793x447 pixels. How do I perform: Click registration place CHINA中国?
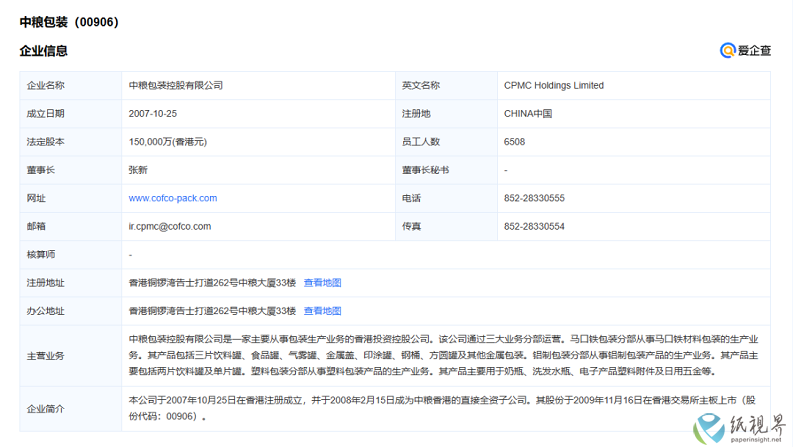[528, 114]
